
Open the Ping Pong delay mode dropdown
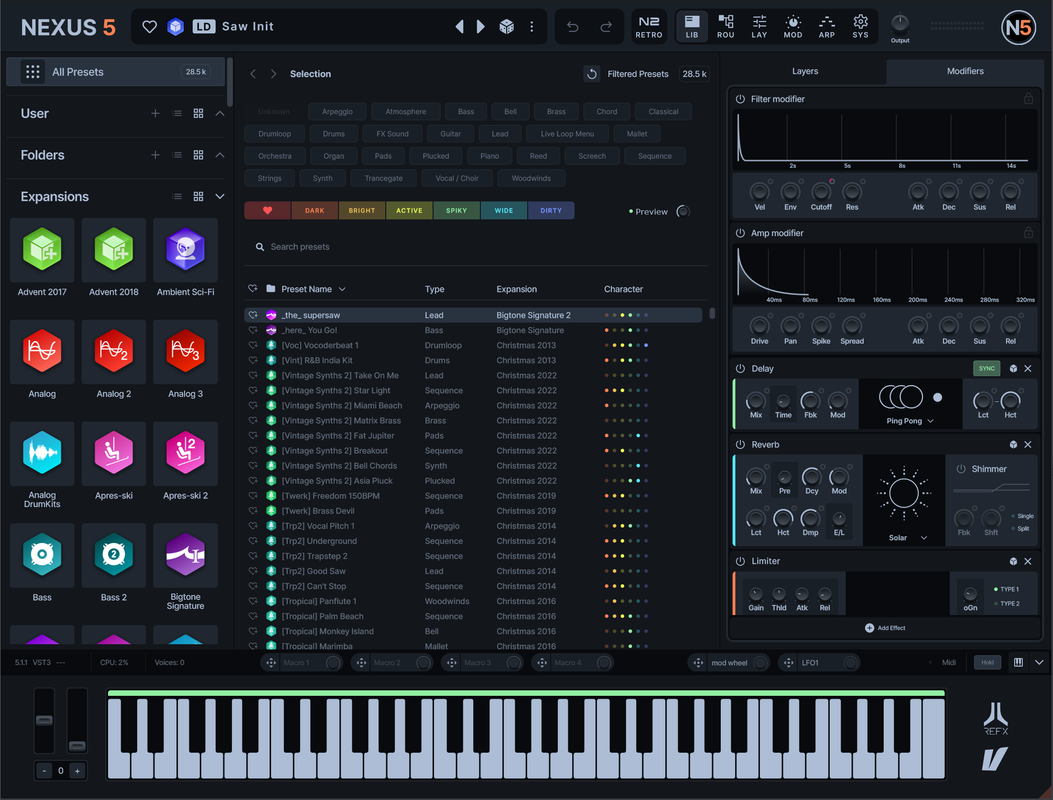tap(910, 421)
